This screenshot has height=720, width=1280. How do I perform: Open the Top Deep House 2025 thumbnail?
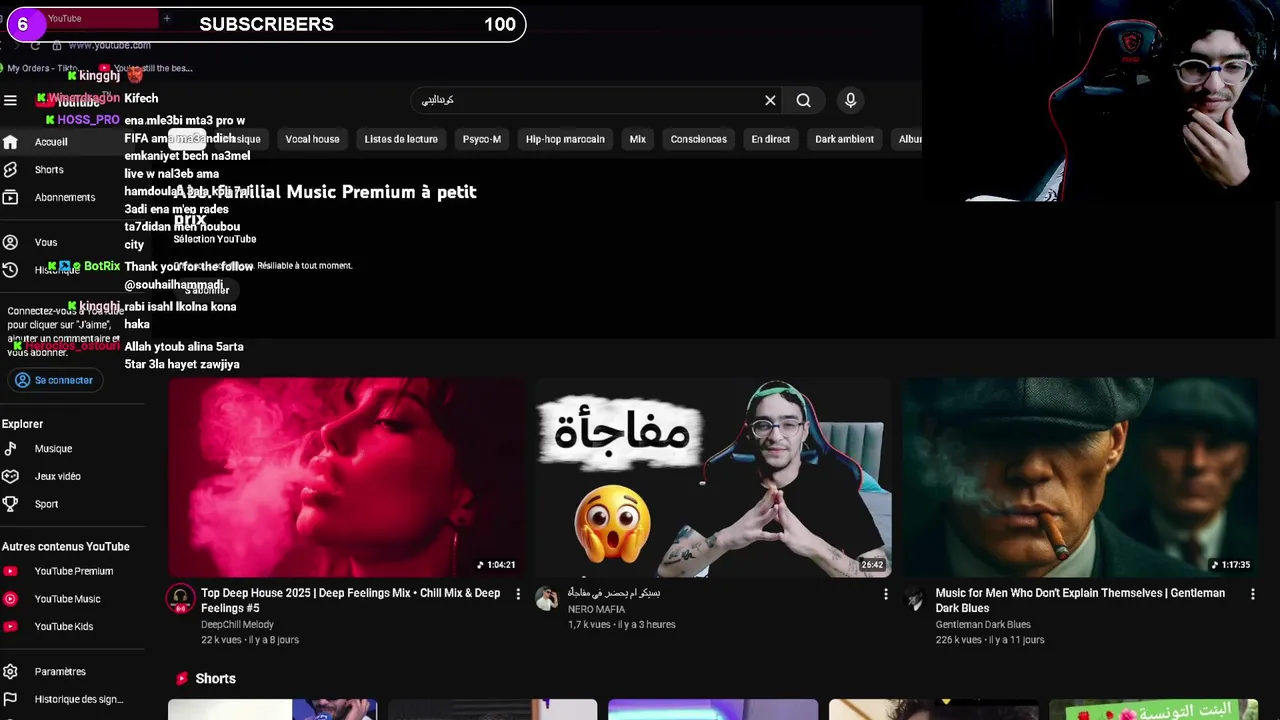coord(346,477)
